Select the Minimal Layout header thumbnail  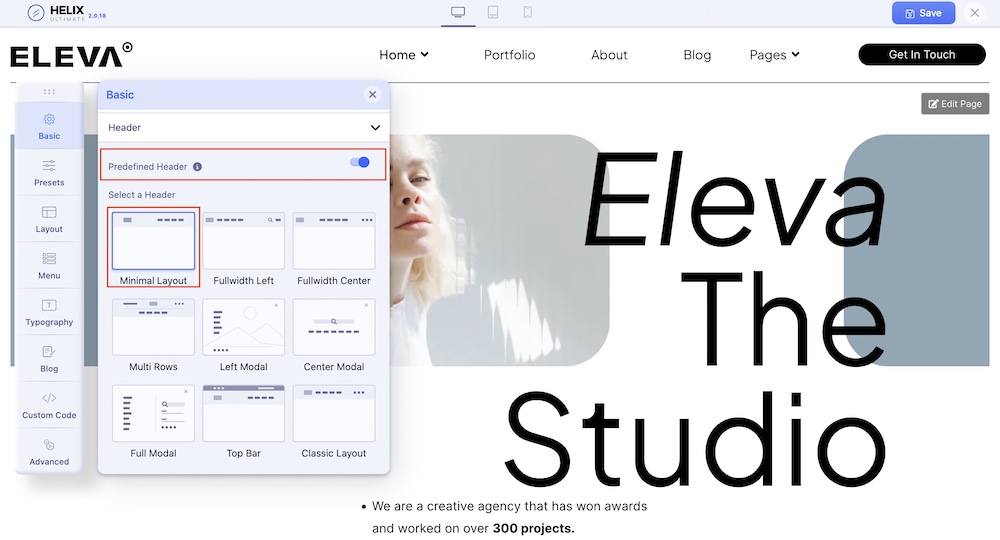click(153, 241)
